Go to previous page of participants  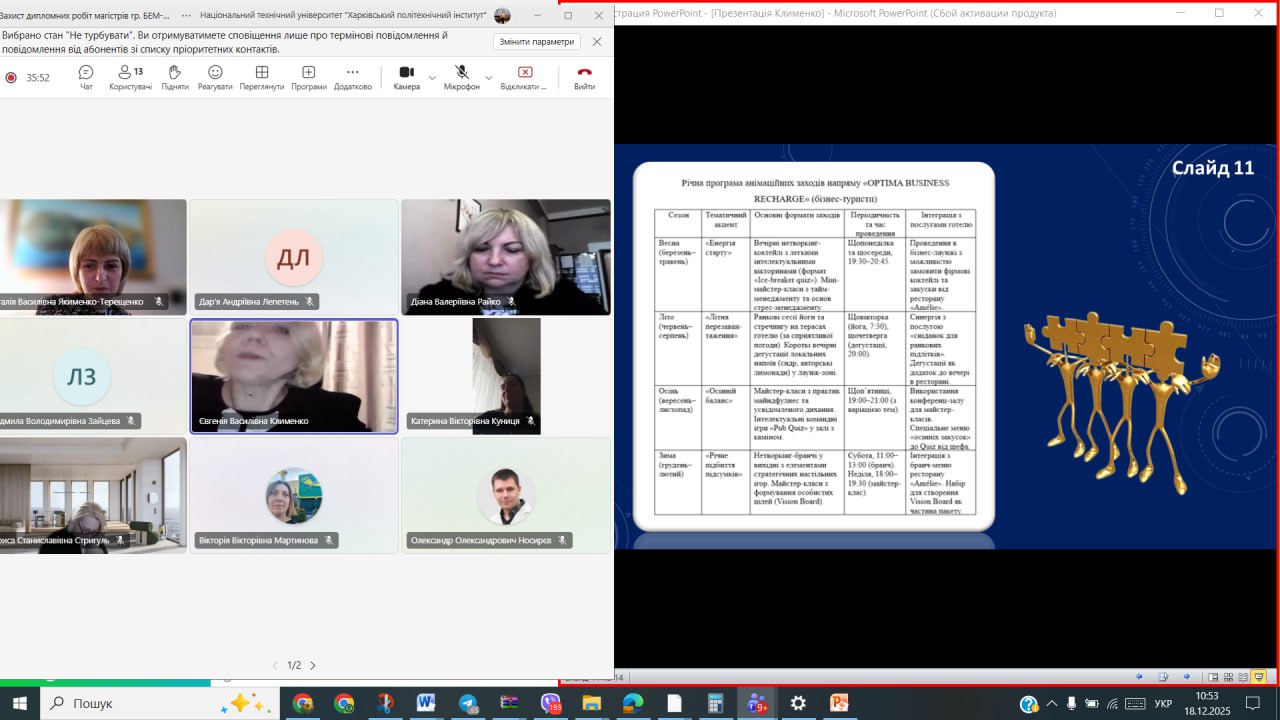(x=276, y=665)
